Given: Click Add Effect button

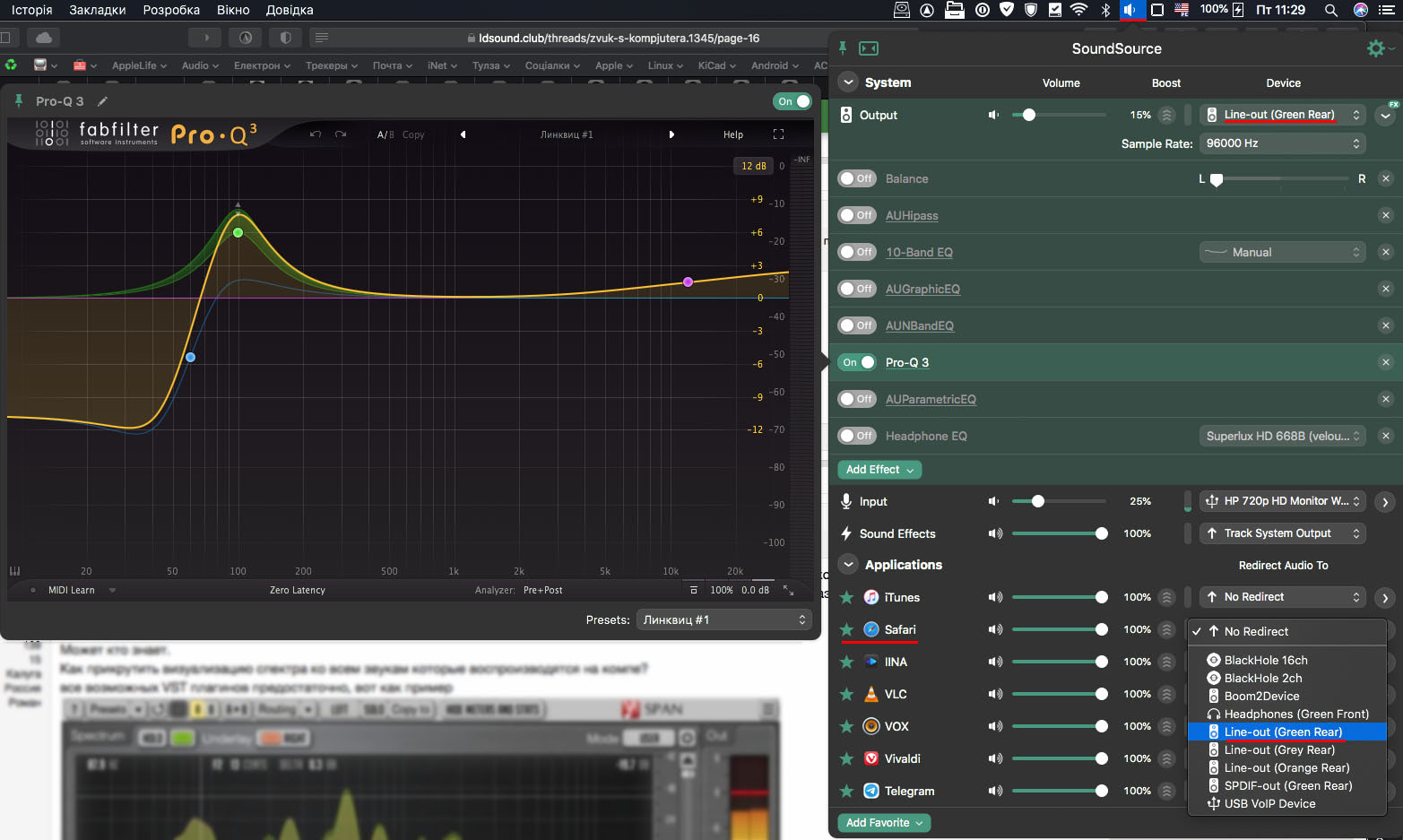Looking at the screenshot, I should click(879, 470).
